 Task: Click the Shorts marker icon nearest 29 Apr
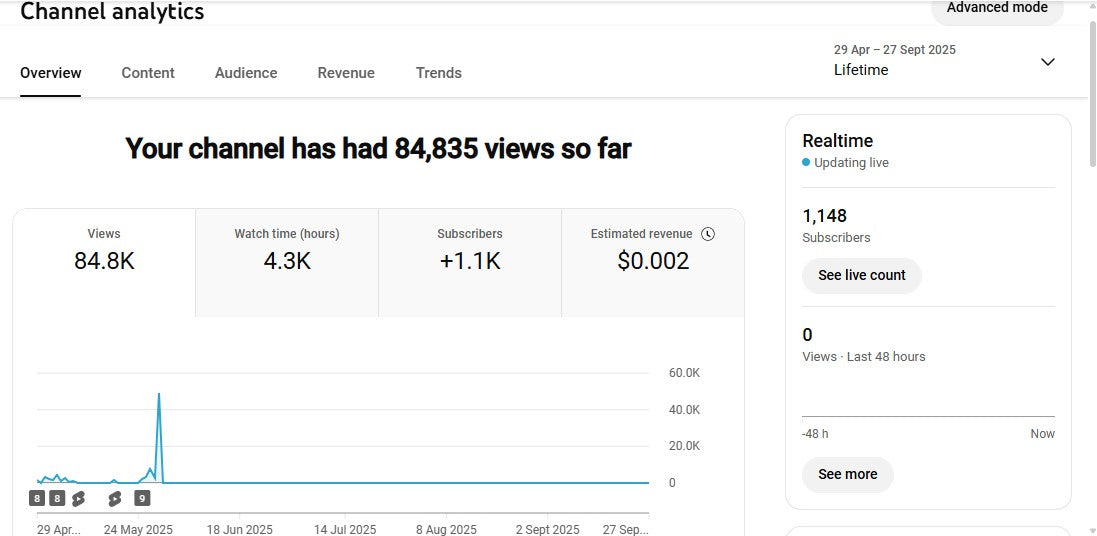(78, 498)
